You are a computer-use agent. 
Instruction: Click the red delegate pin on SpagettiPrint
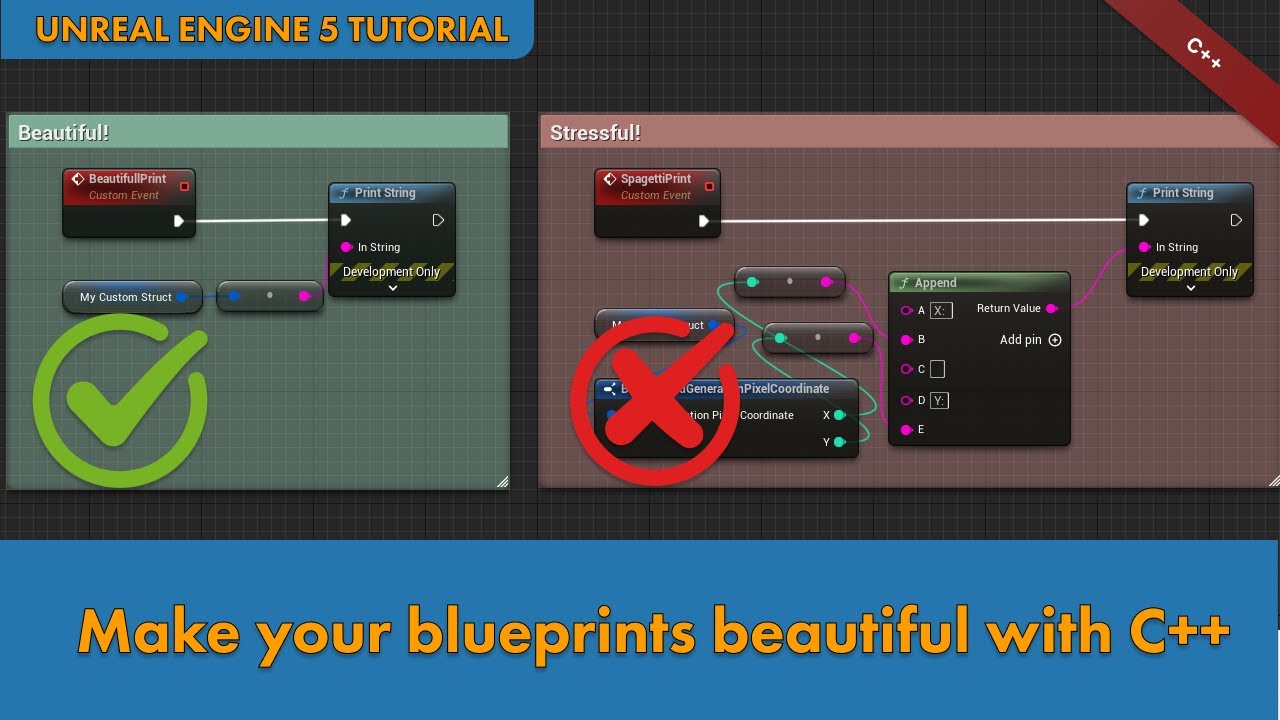coord(709,186)
